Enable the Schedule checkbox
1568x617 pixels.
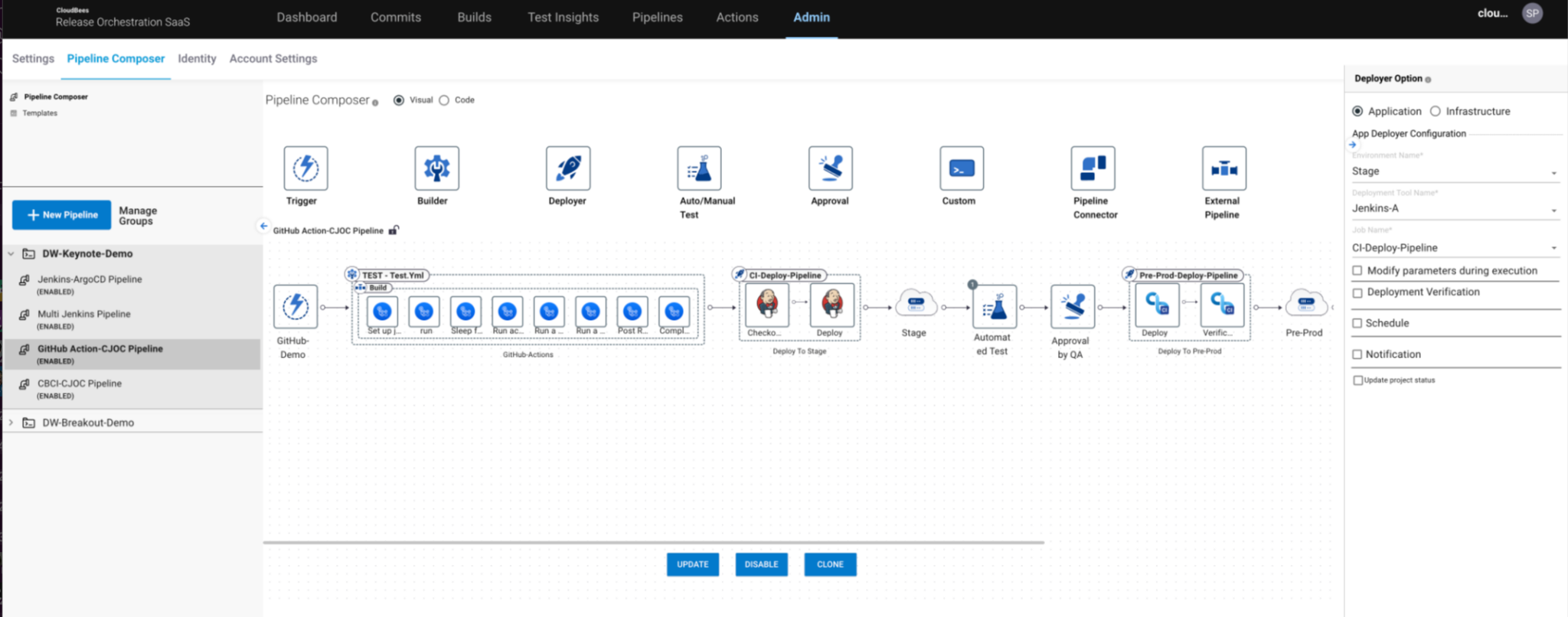pyautogui.click(x=1357, y=323)
